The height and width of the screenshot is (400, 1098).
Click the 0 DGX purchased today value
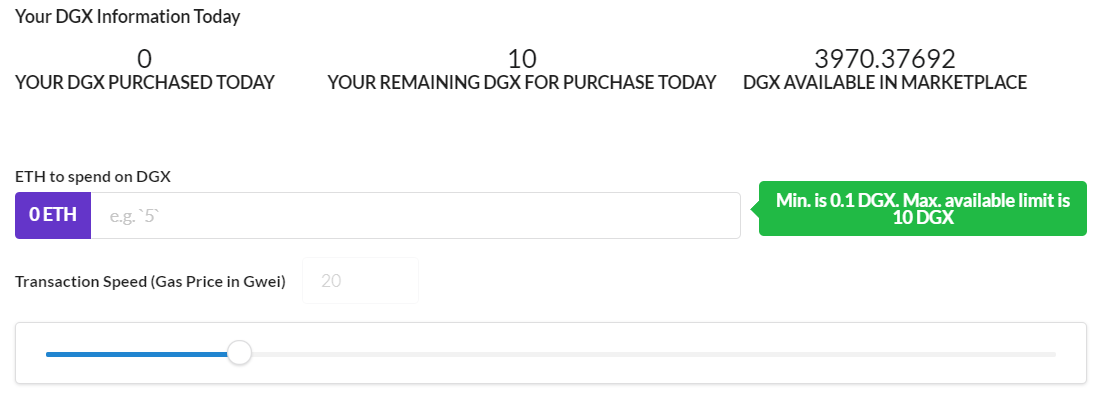pos(145,58)
